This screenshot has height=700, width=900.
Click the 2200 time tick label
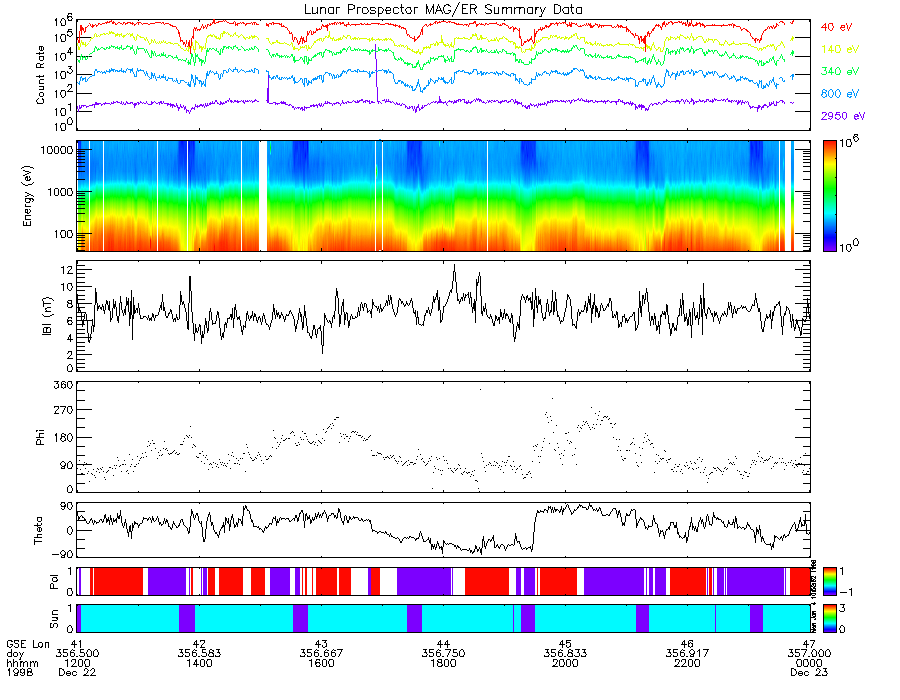point(687,663)
